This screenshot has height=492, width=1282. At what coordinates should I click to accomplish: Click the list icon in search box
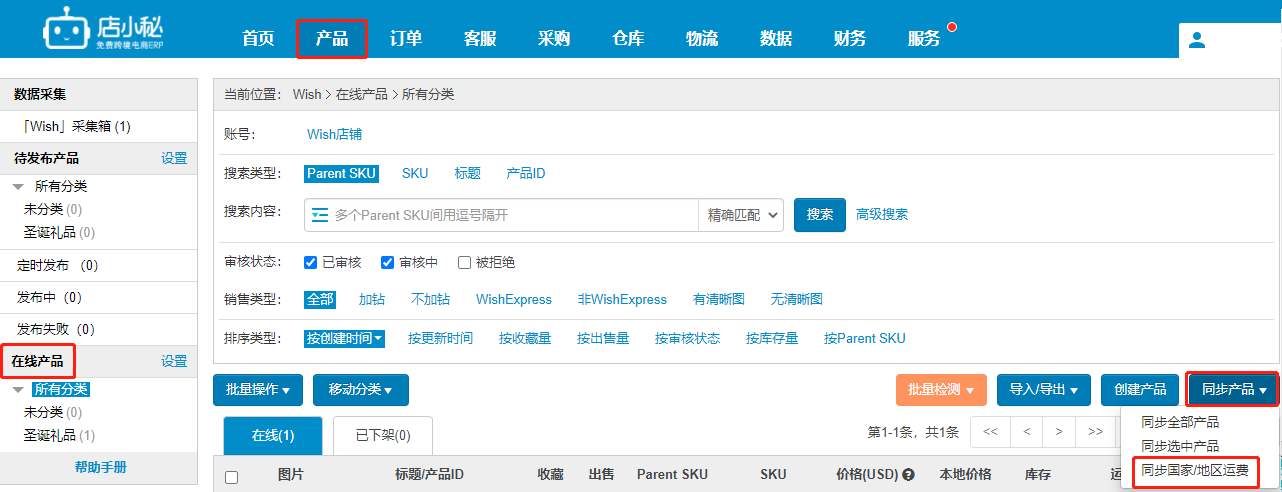[319, 215]
